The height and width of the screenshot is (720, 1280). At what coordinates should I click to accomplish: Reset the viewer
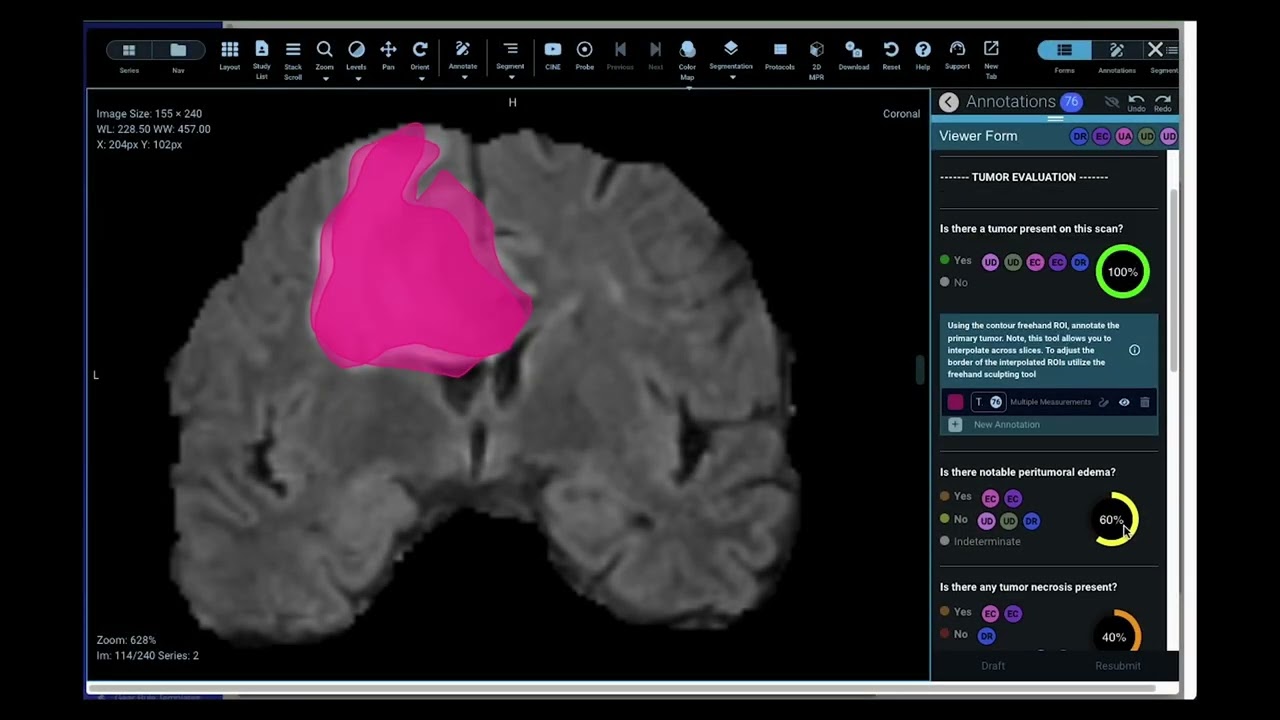[x=891, y=48]
